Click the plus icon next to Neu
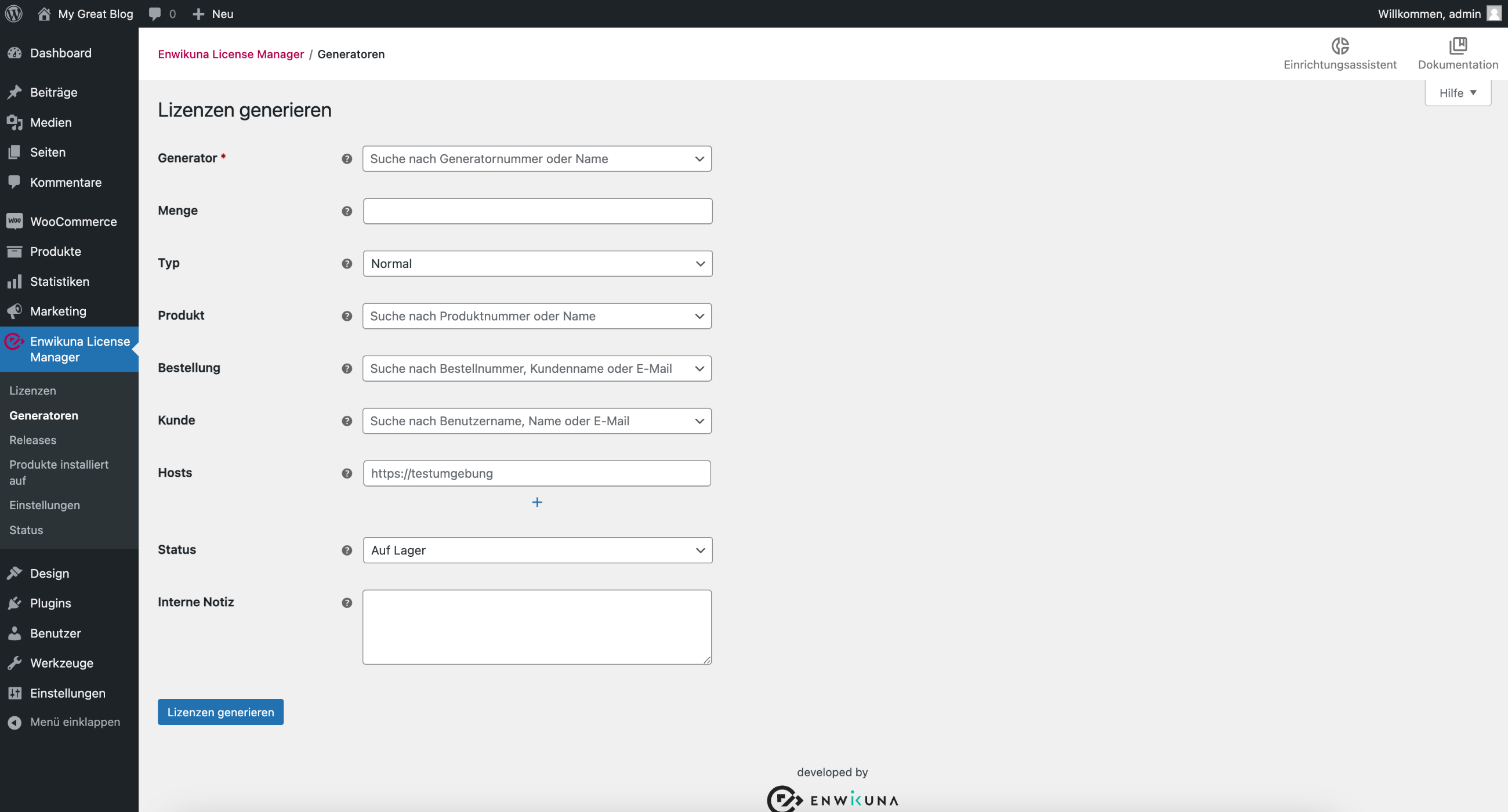The image size is (1508, 812). coord(198,13)
